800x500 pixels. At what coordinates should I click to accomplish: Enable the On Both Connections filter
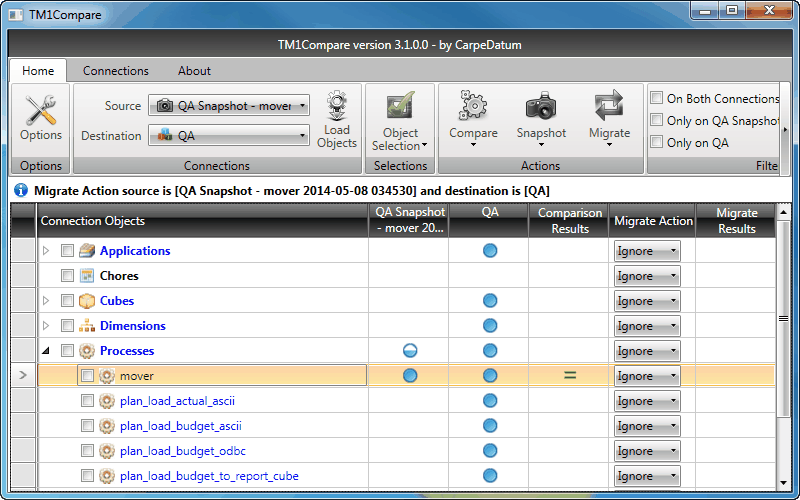(x=657, y=98)
